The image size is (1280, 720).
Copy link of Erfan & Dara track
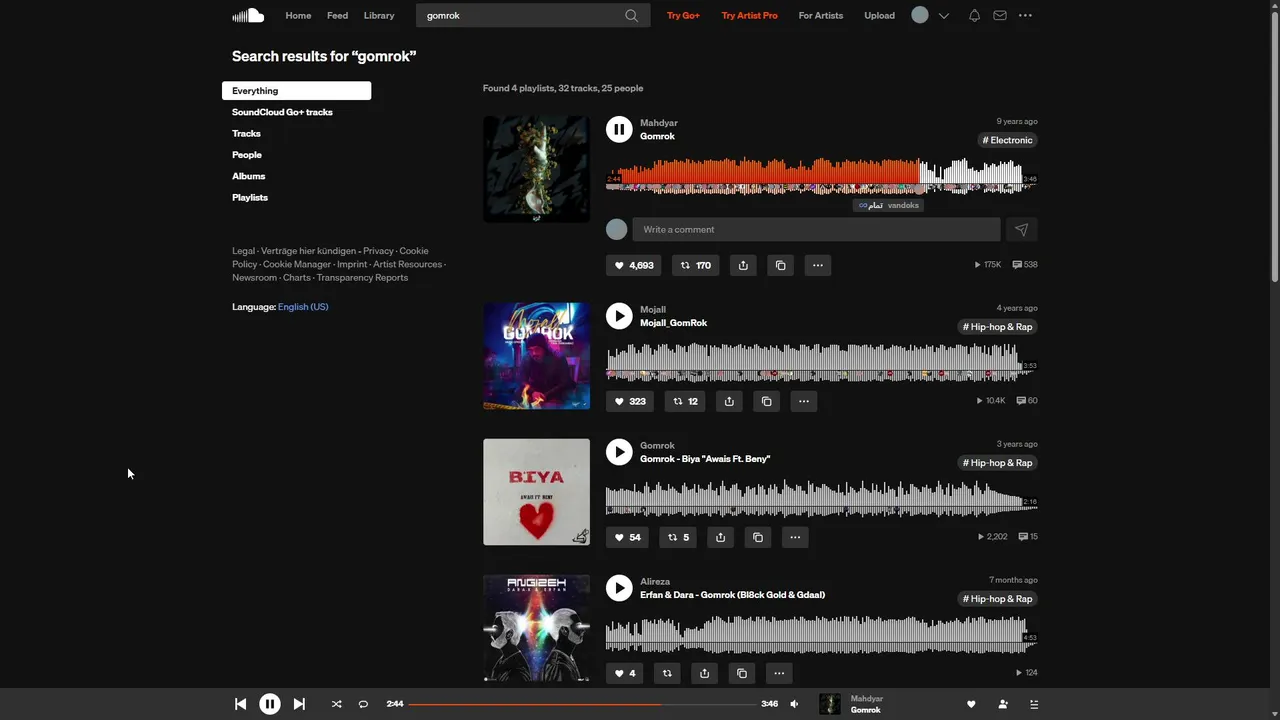pyautogui.click(x=742, y=673)
